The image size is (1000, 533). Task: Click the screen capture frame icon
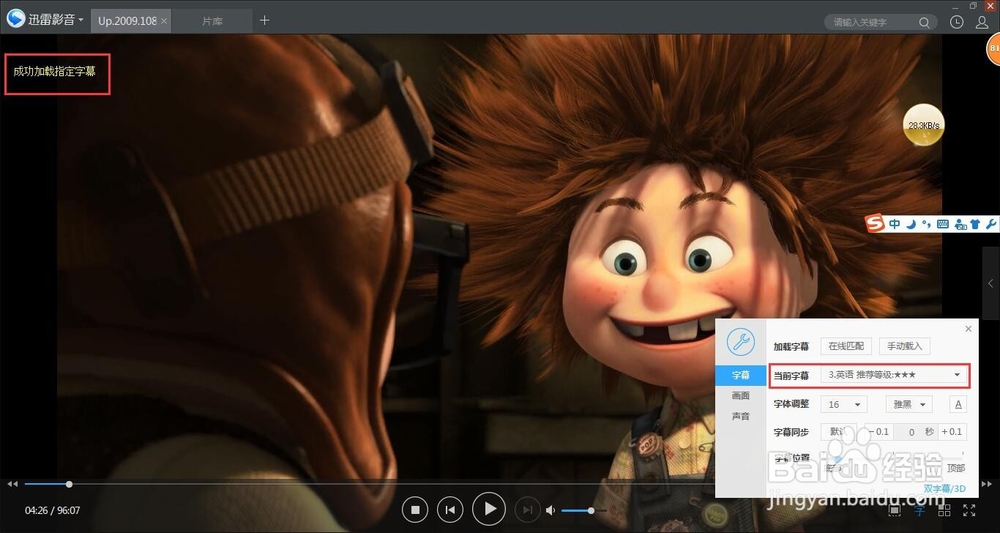pyautogui.click(x=894, y=510)
